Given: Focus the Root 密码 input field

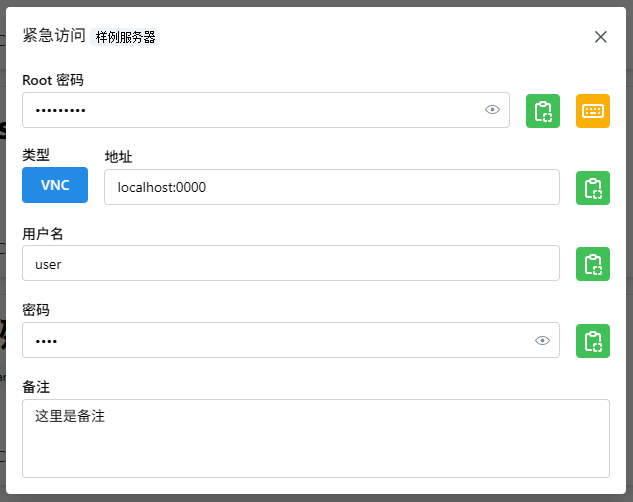Looking at the screenshot, I should (250, 110).
